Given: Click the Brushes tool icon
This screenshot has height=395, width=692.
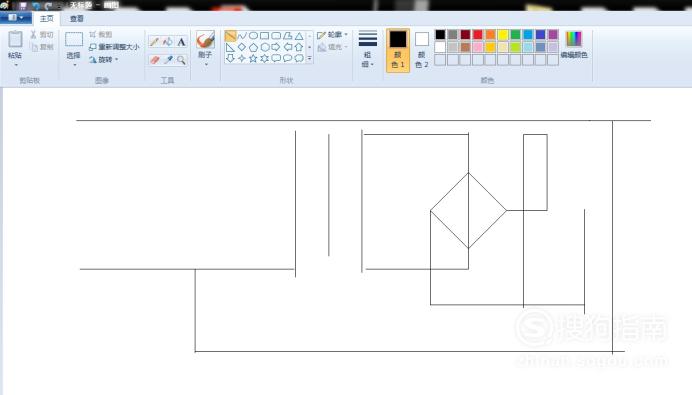Looking at the screenshot, I should point(205,40).
